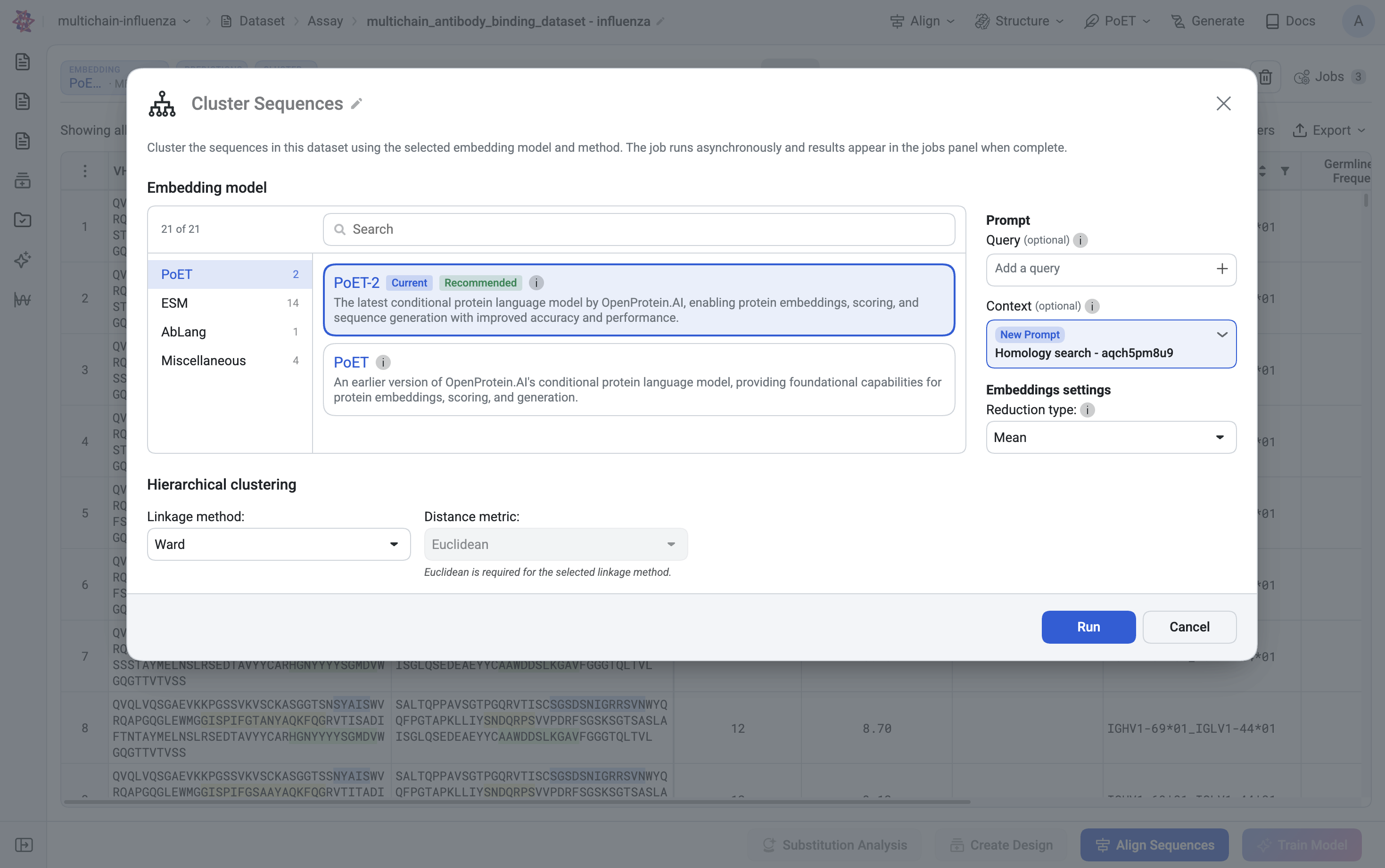The image size is (1385, 868).
Task: Open the Context prompt dropdown
Action: tap(1111, 344)
